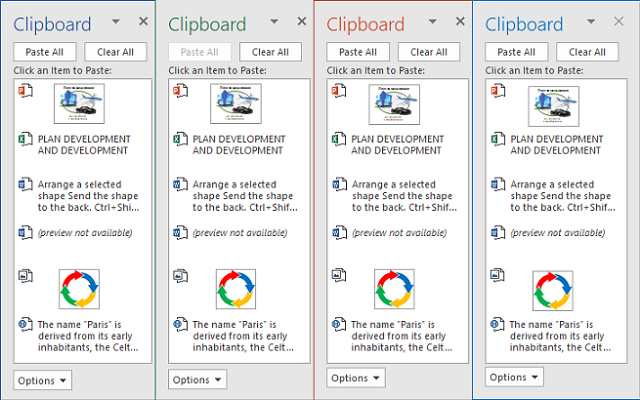Click picture item icon in first dark-blue Clipboard pane
The width and height of the screenshot is (640, 400).
tap(25, 276)
